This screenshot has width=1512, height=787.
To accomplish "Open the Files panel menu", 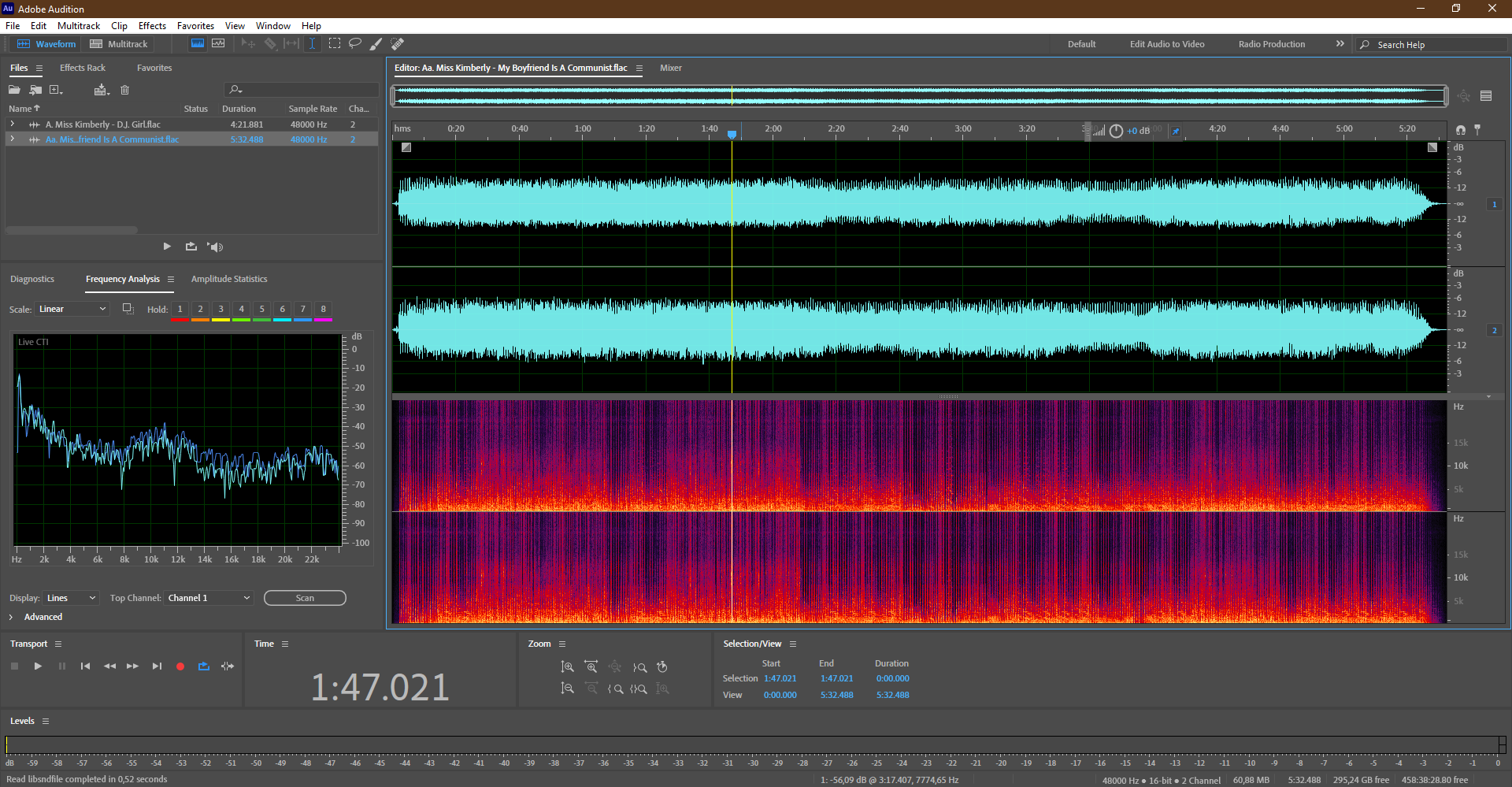I will [x=39, y=68].
